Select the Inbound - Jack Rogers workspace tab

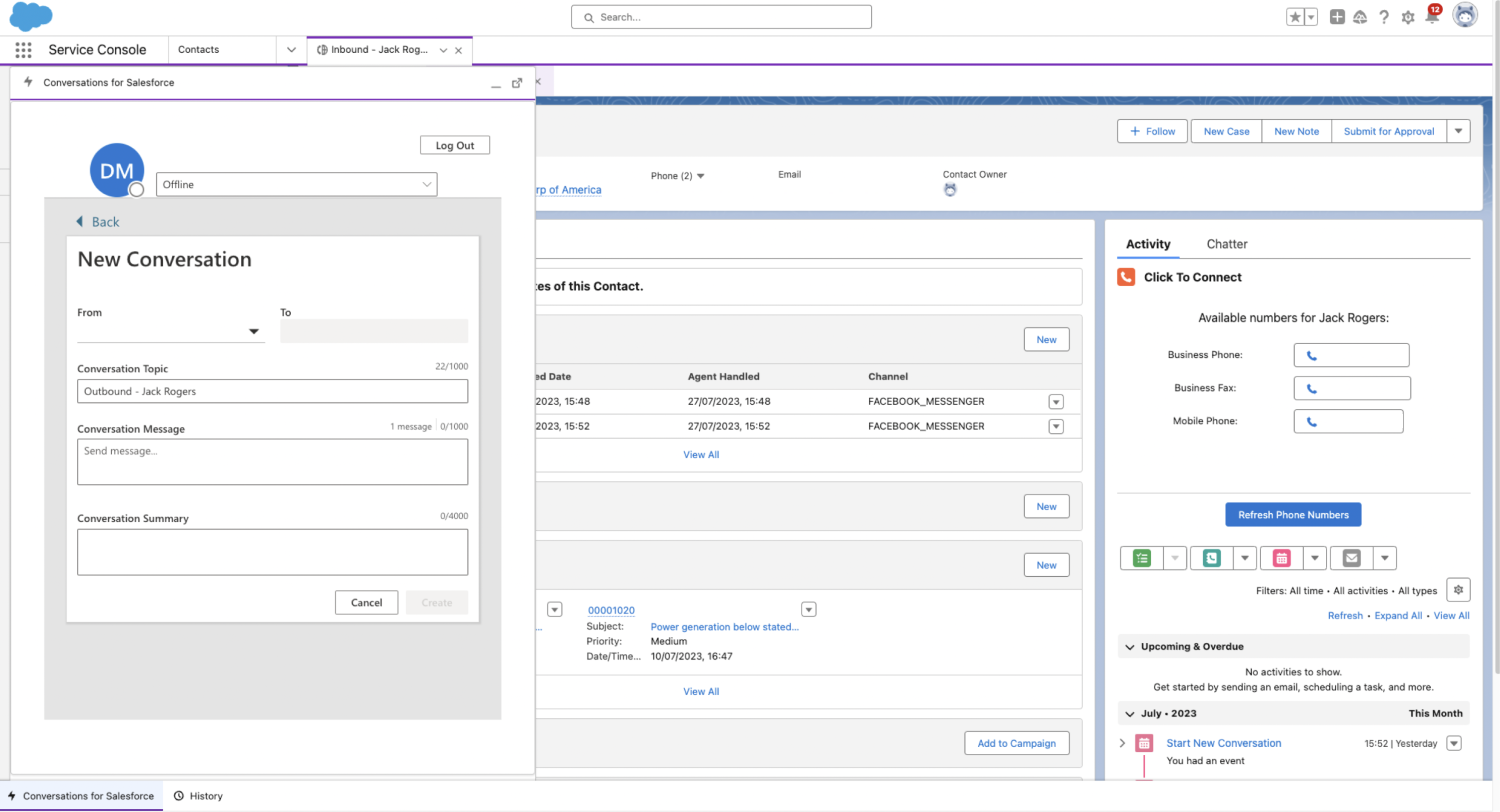pyautogui.click(x=378, y=50)
